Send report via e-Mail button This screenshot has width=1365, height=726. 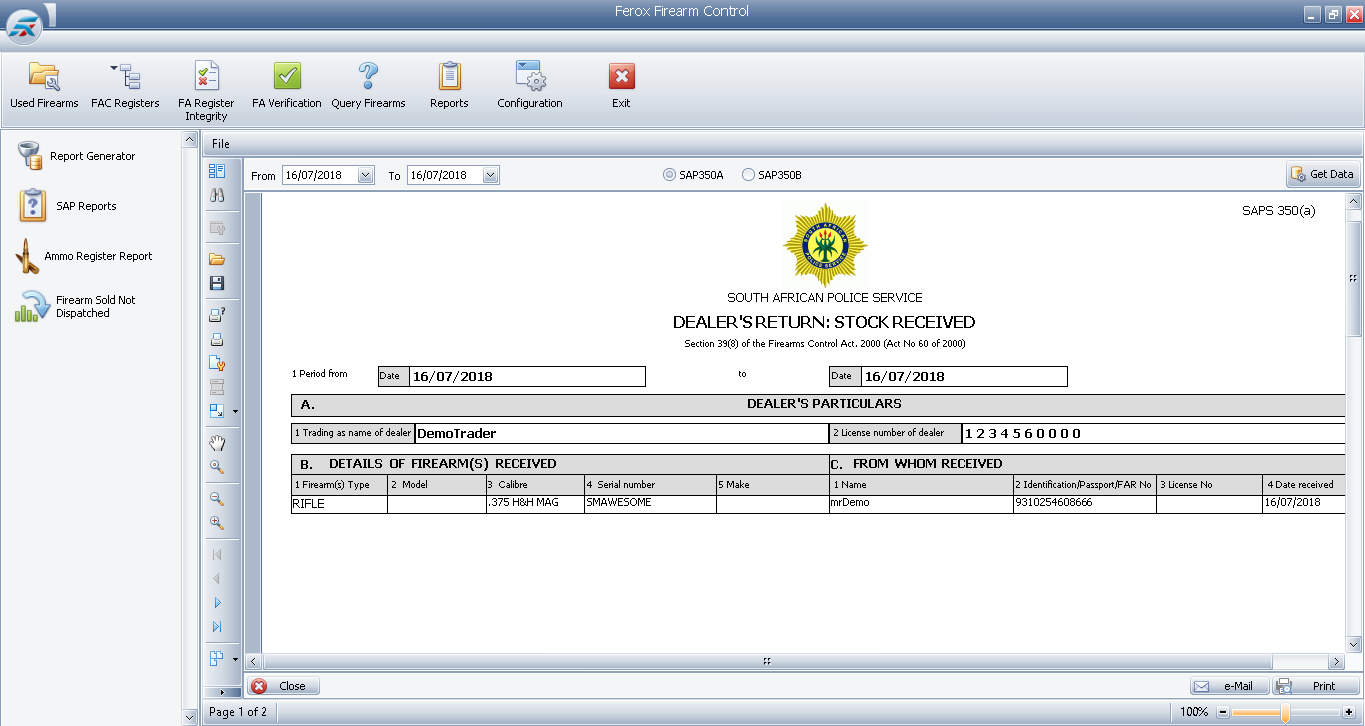(x=1229, y=686)
